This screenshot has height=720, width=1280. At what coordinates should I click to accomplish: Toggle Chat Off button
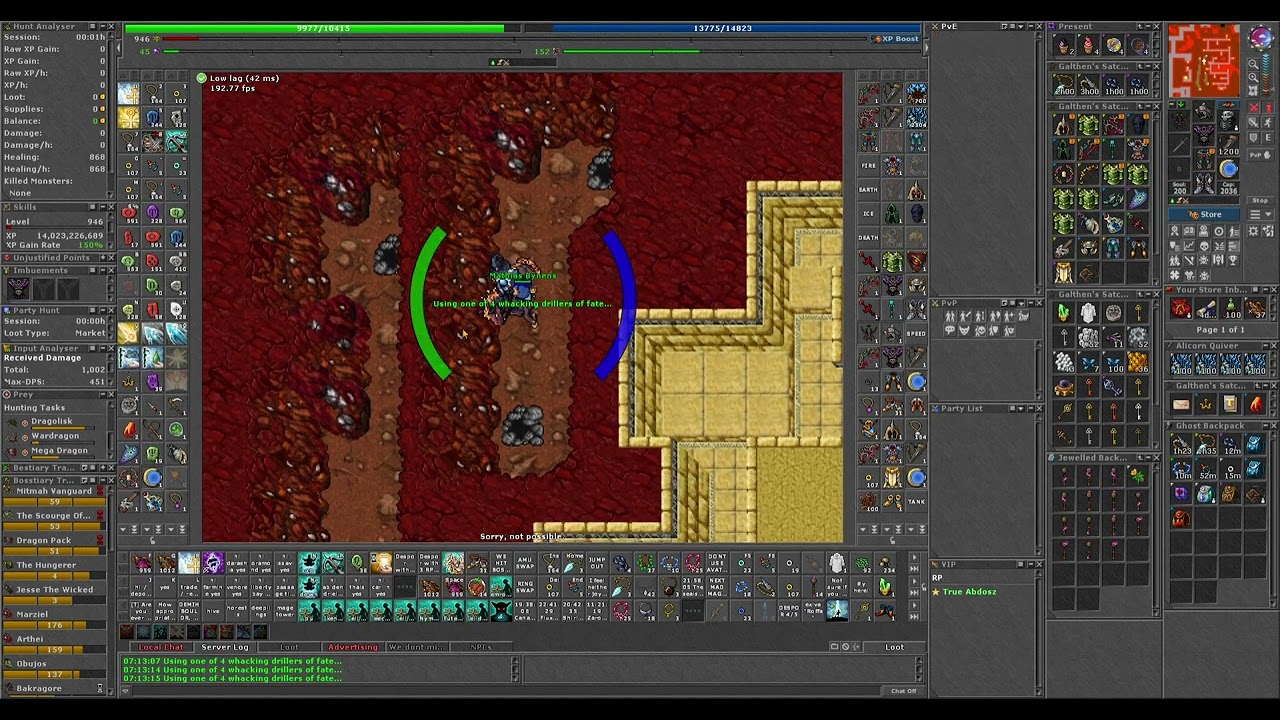pyautogui.click(x=903, y=691)
